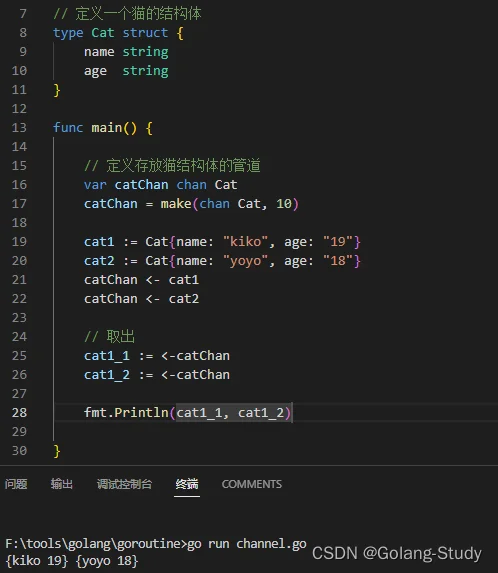Image resolution: width=498 pixels, height=573 pixels.
Task: Switch to the 输出 tab
Action: (x=62, y=484)
